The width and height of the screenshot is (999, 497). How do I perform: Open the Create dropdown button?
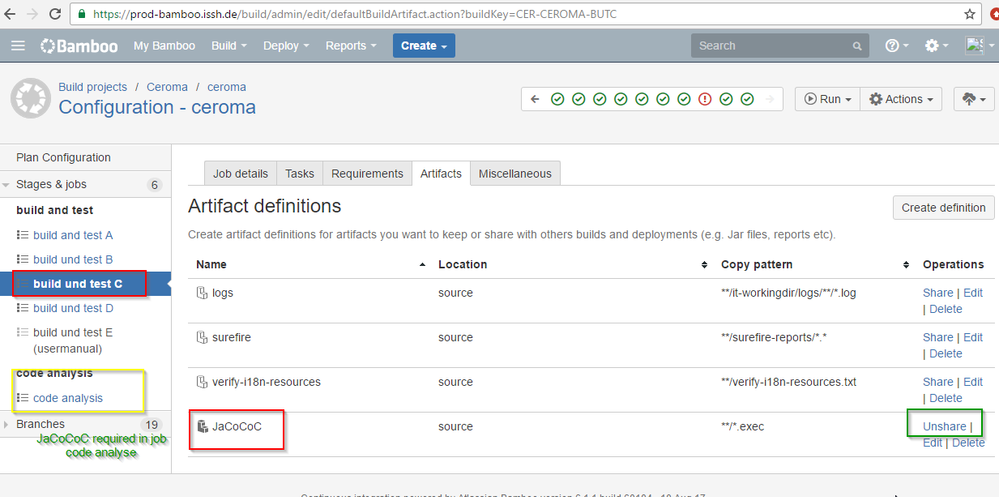(x=424, y=46)
